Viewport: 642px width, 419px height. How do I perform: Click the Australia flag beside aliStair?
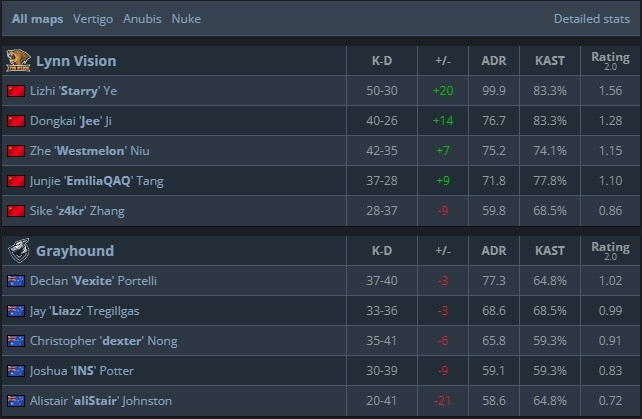click(x=16, y=401)
